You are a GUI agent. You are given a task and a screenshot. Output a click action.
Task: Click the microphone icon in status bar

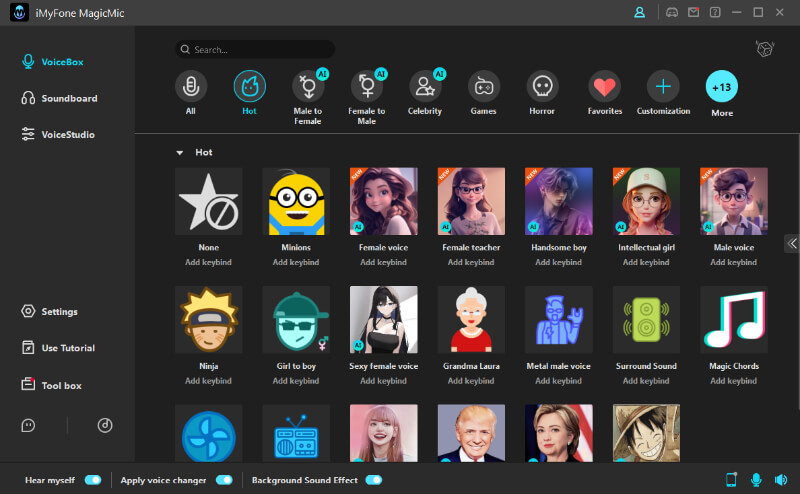tap(756, 480)
